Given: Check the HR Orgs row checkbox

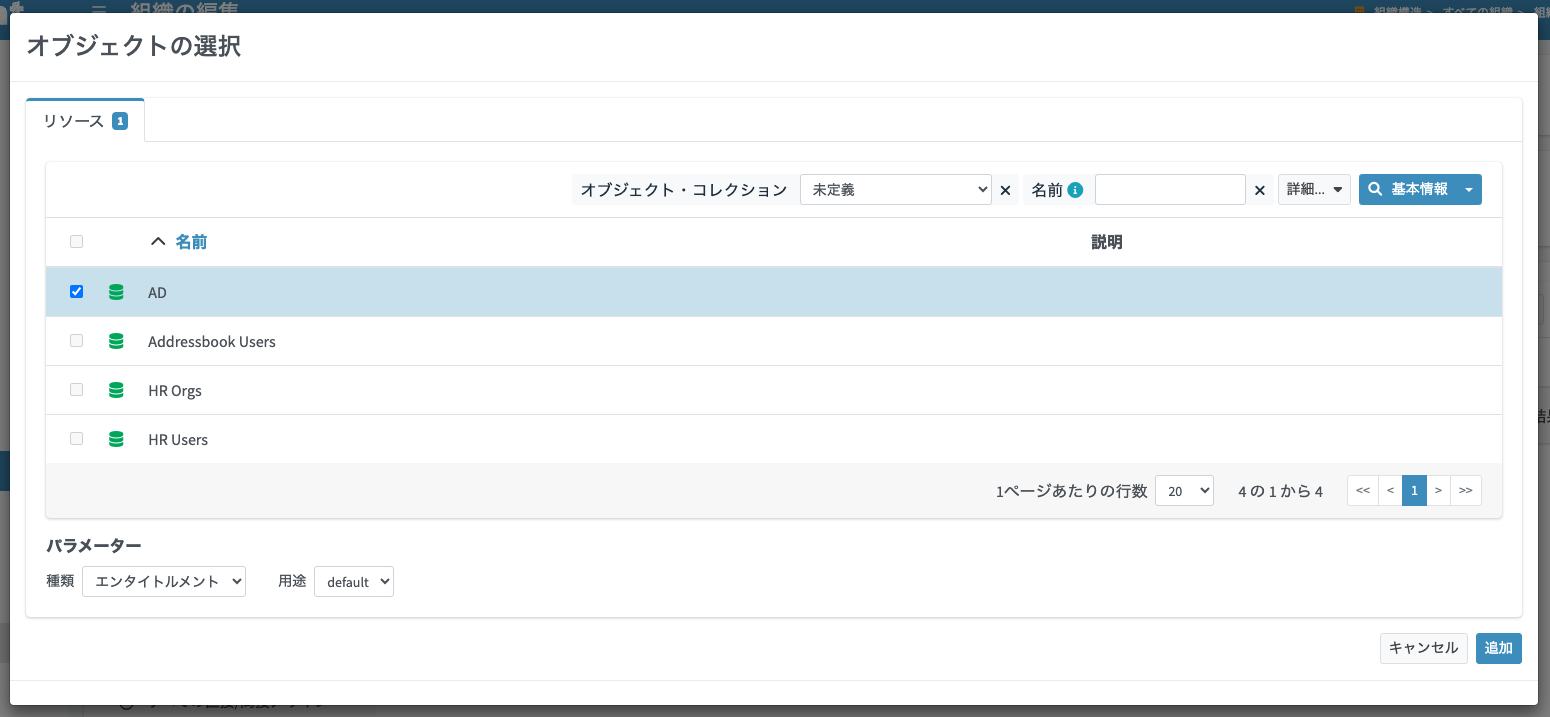Looking at the screenshot, I should tap(76, 390).
